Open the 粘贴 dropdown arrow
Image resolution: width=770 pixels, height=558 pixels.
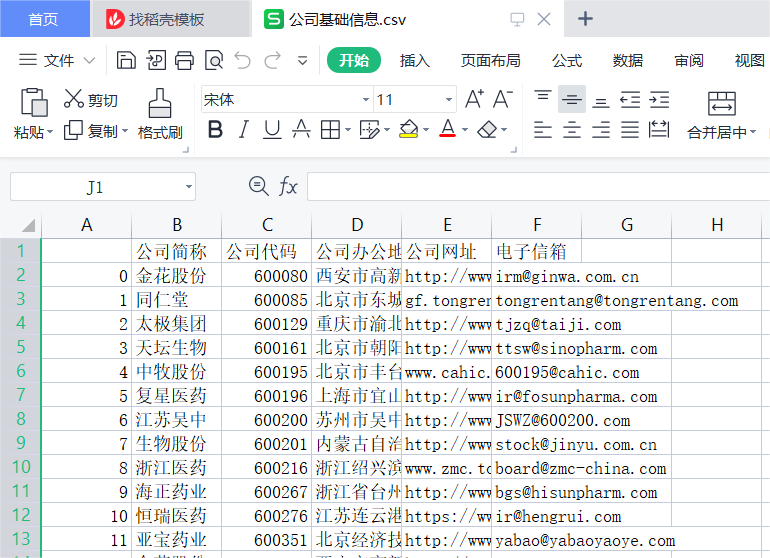(49, 132)
